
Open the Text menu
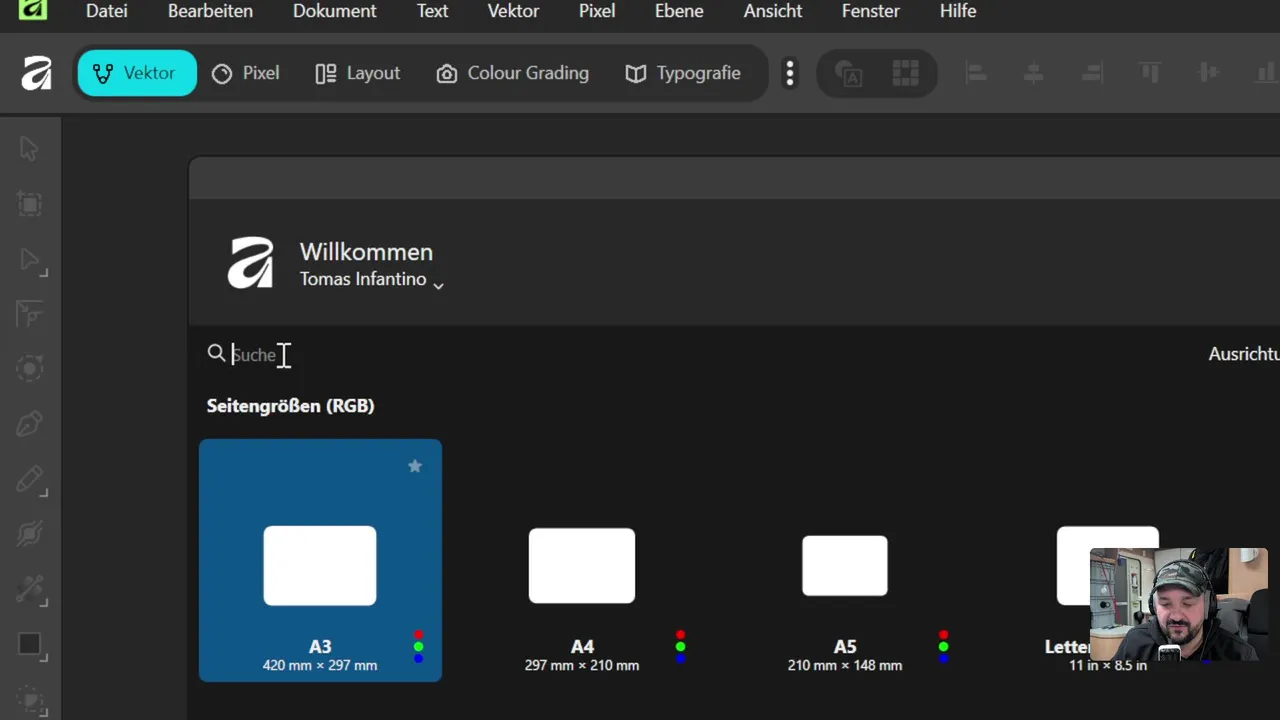click(432, 11)
